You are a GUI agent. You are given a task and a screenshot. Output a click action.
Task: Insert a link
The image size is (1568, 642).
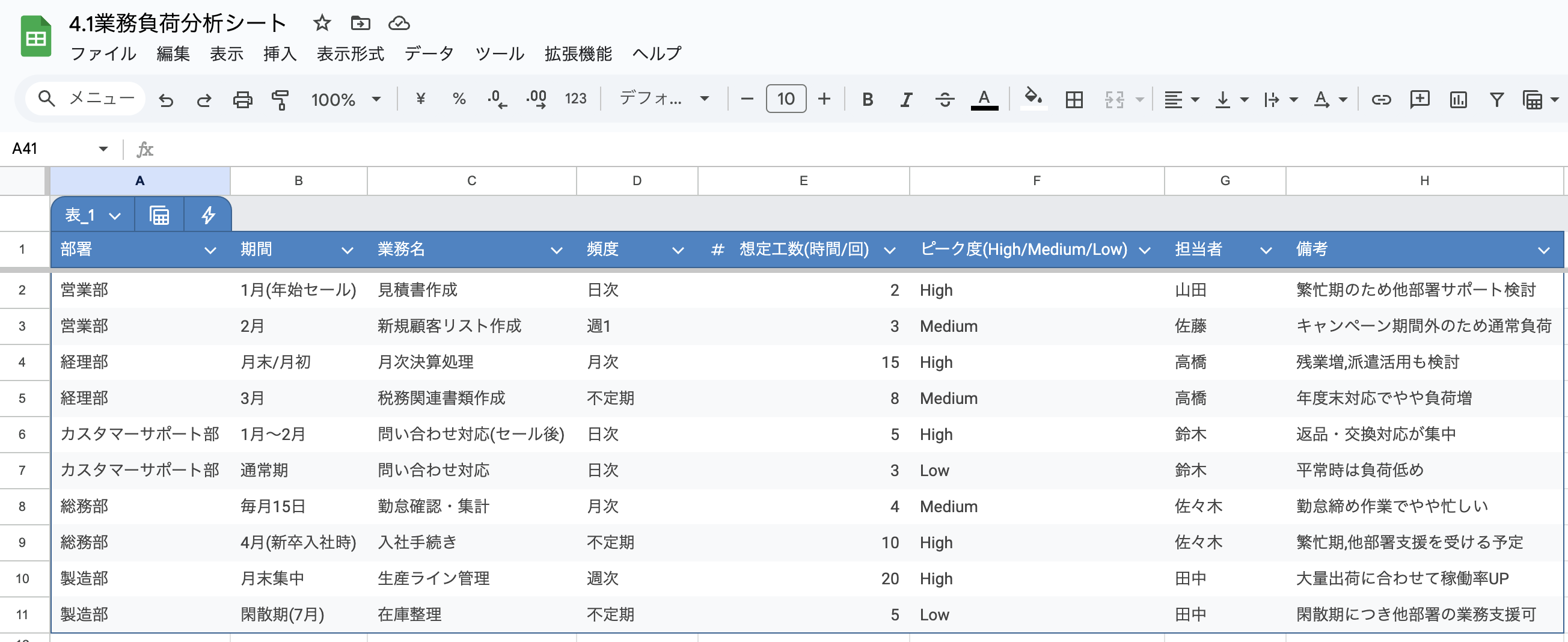(1380, 99)
